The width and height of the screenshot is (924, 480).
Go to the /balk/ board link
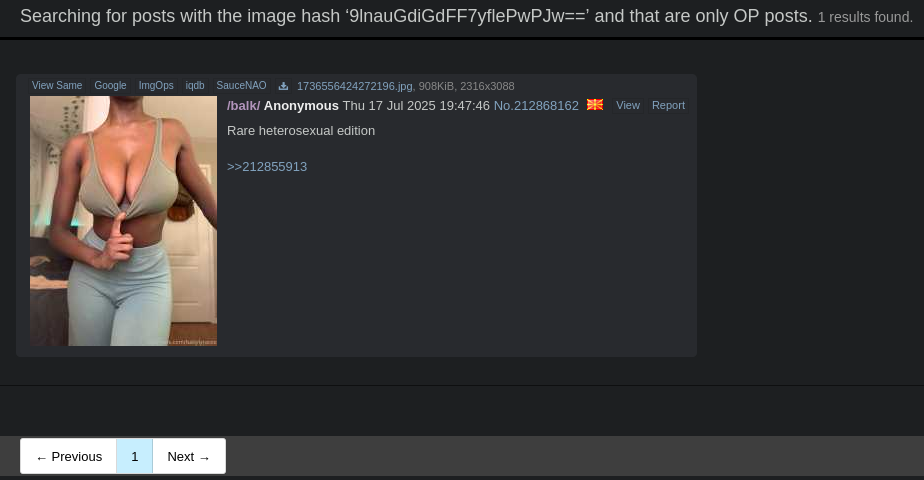(243, 106)
